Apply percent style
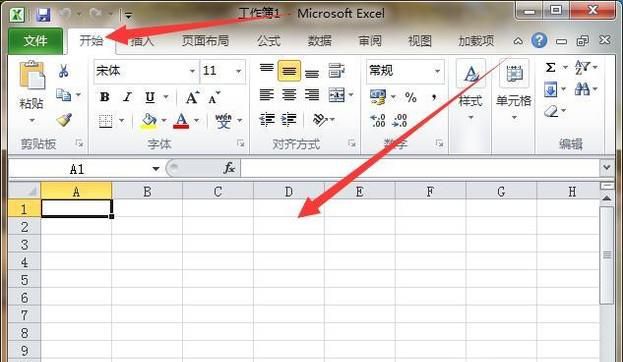 click(410, 97)
